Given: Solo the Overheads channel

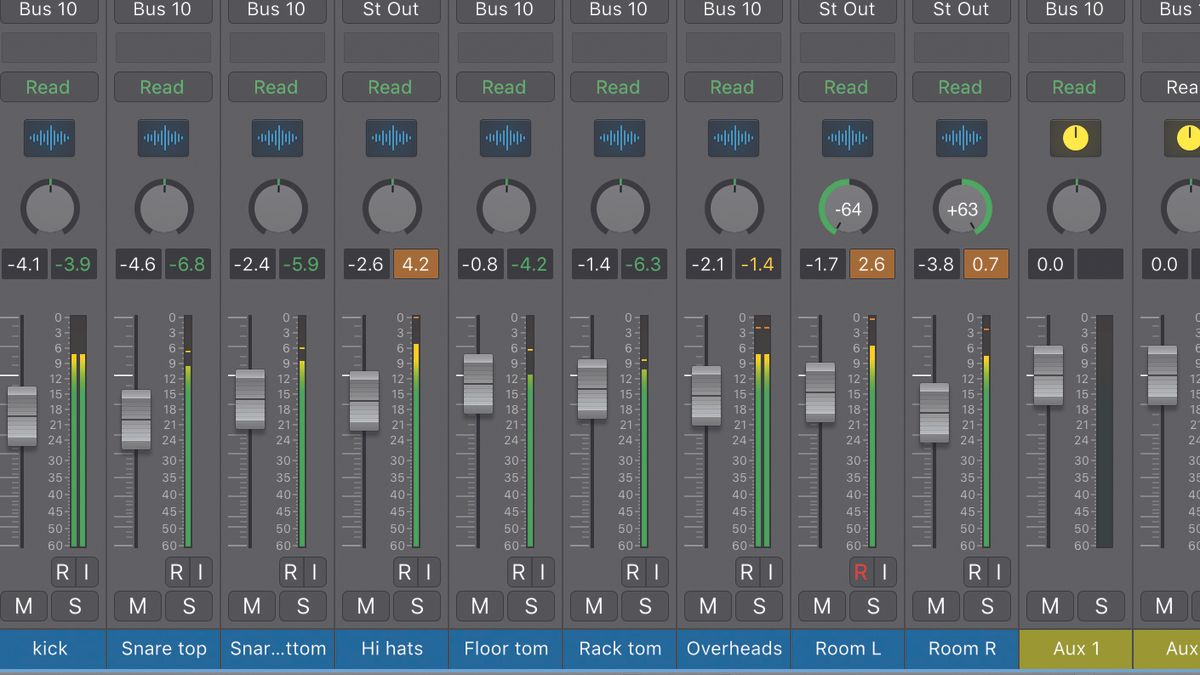Looking at the screenshot, I should pos(759,607).
